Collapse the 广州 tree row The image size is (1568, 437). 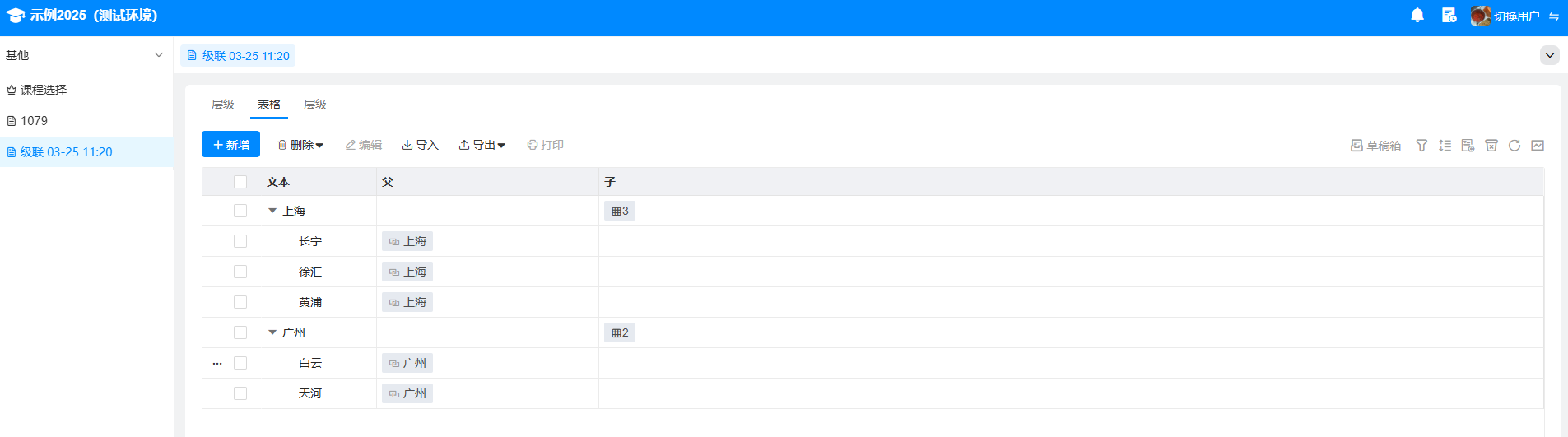click(x=272, y=332)
